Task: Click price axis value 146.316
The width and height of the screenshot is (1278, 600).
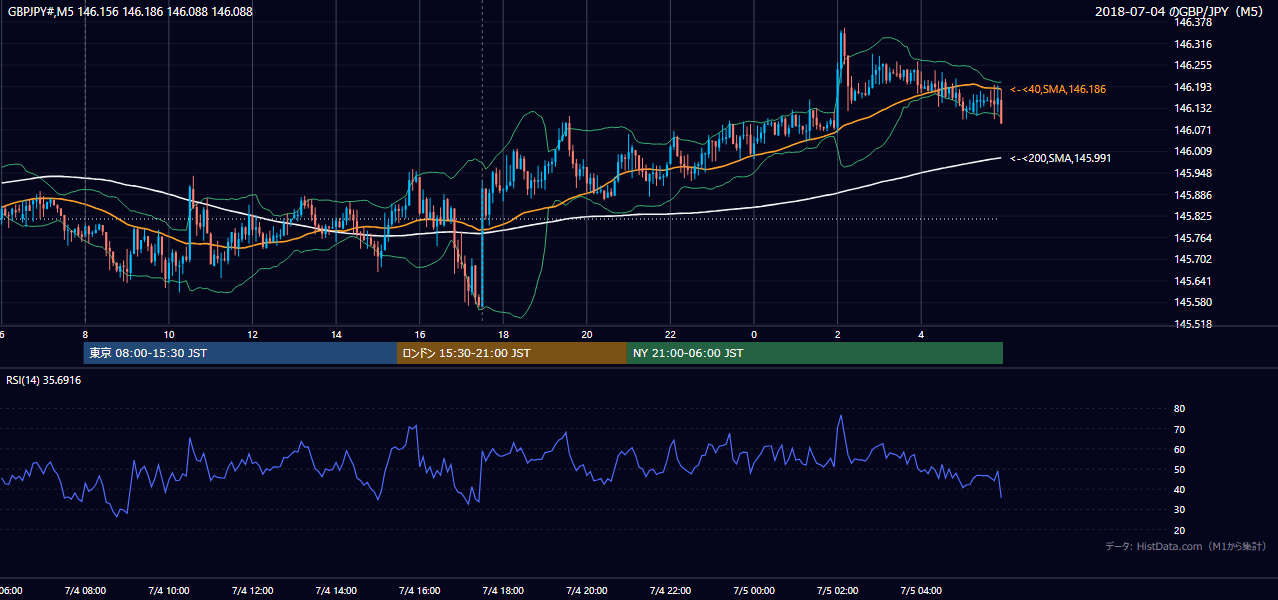Action: [x=1193, y=44]
